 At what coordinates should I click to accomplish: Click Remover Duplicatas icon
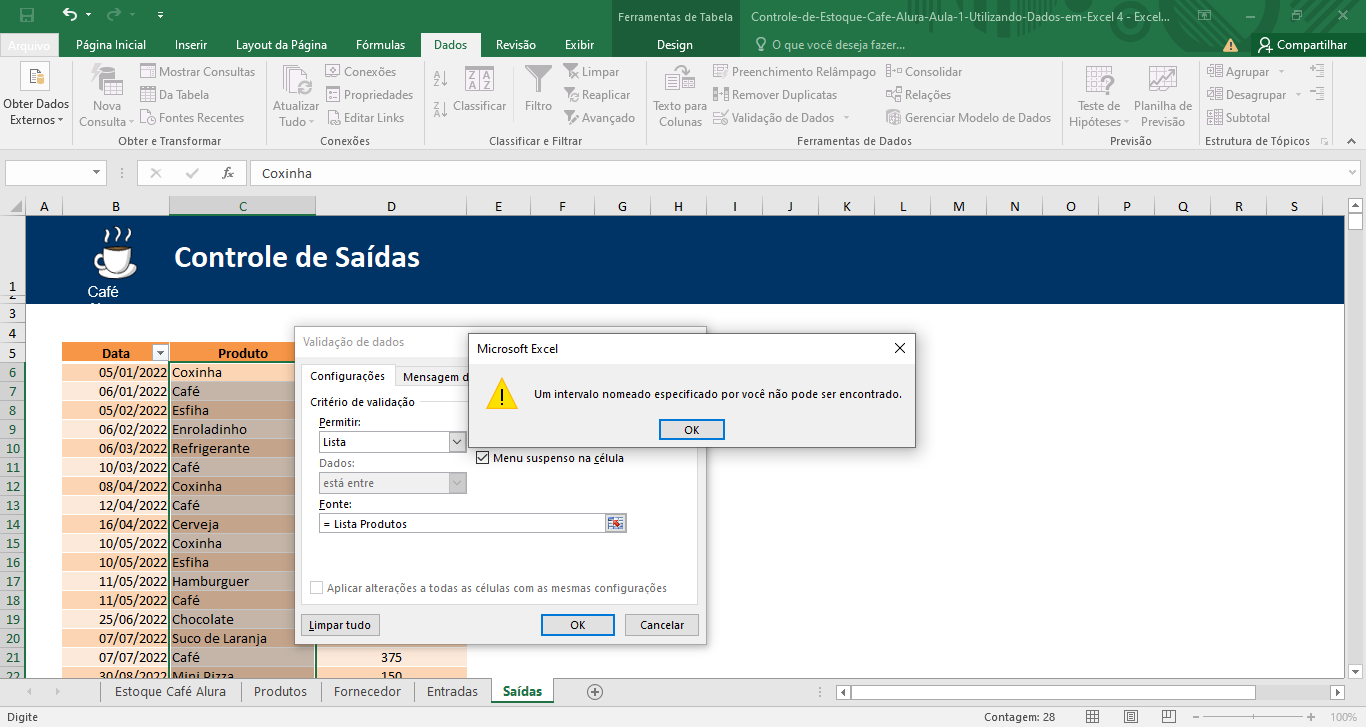pyautogui.click(x=721, y=95)
